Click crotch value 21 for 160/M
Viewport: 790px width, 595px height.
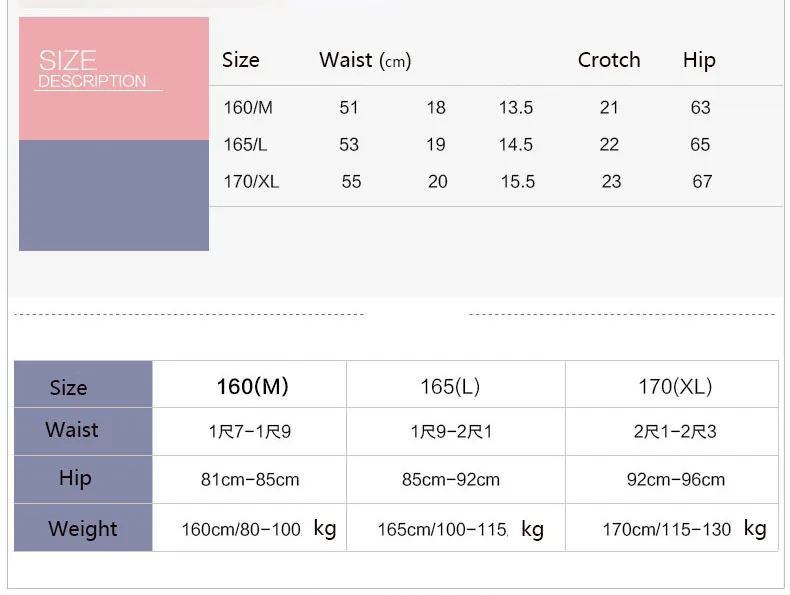(x=609, y=108)
